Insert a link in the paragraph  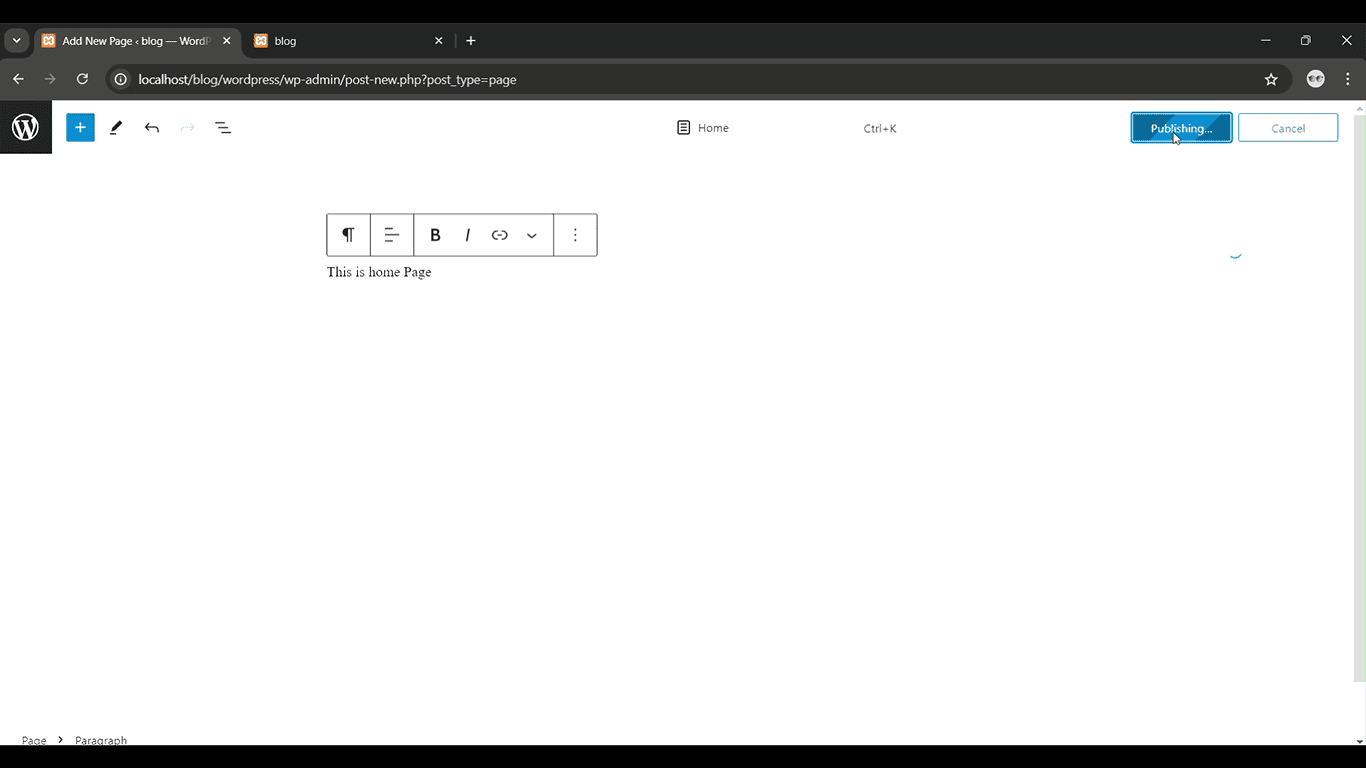point(499,235)
